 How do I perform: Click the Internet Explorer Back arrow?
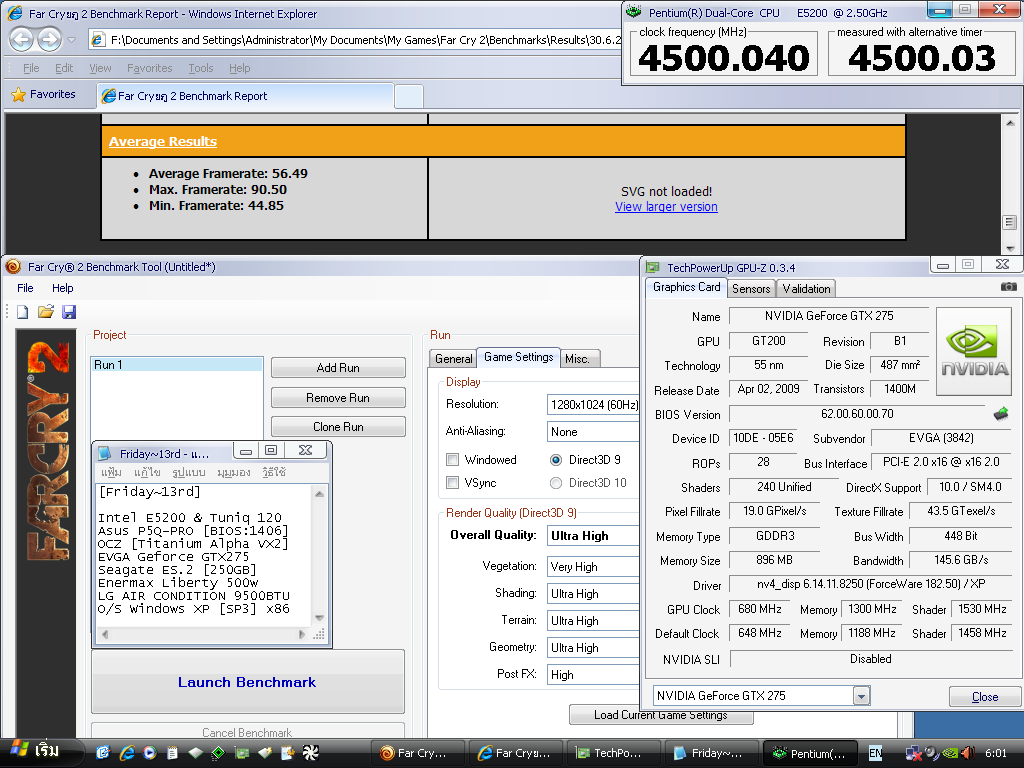[x=22, y=40]
